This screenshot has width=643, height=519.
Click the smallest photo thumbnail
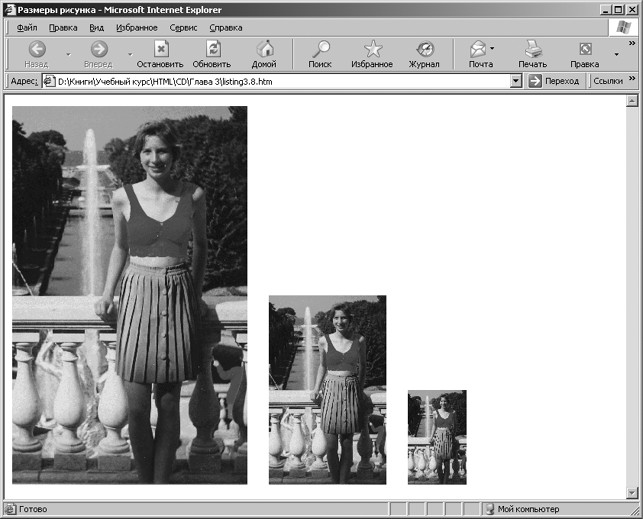pyautogui.click(x=437, y=437)
